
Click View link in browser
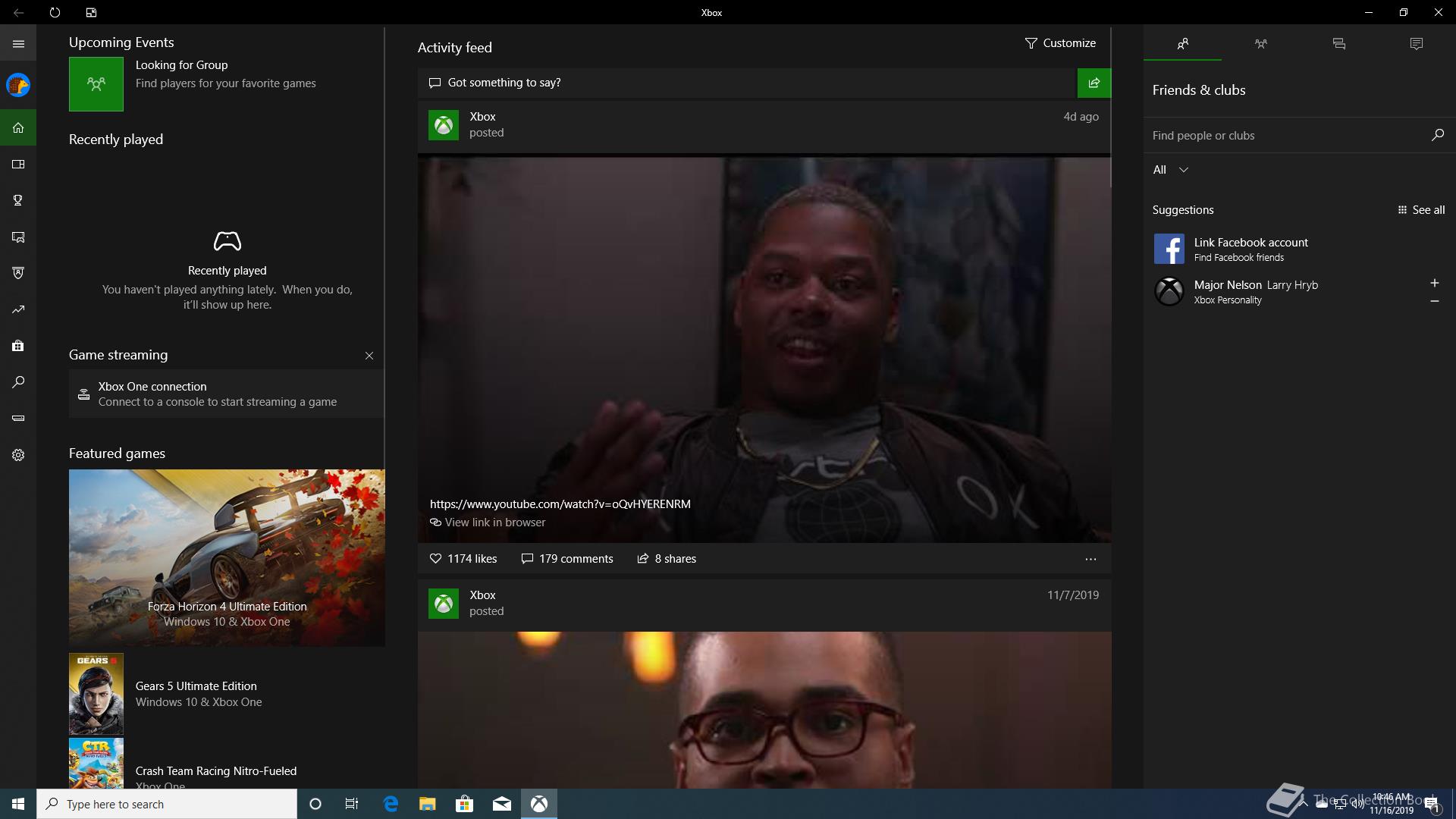488,522
